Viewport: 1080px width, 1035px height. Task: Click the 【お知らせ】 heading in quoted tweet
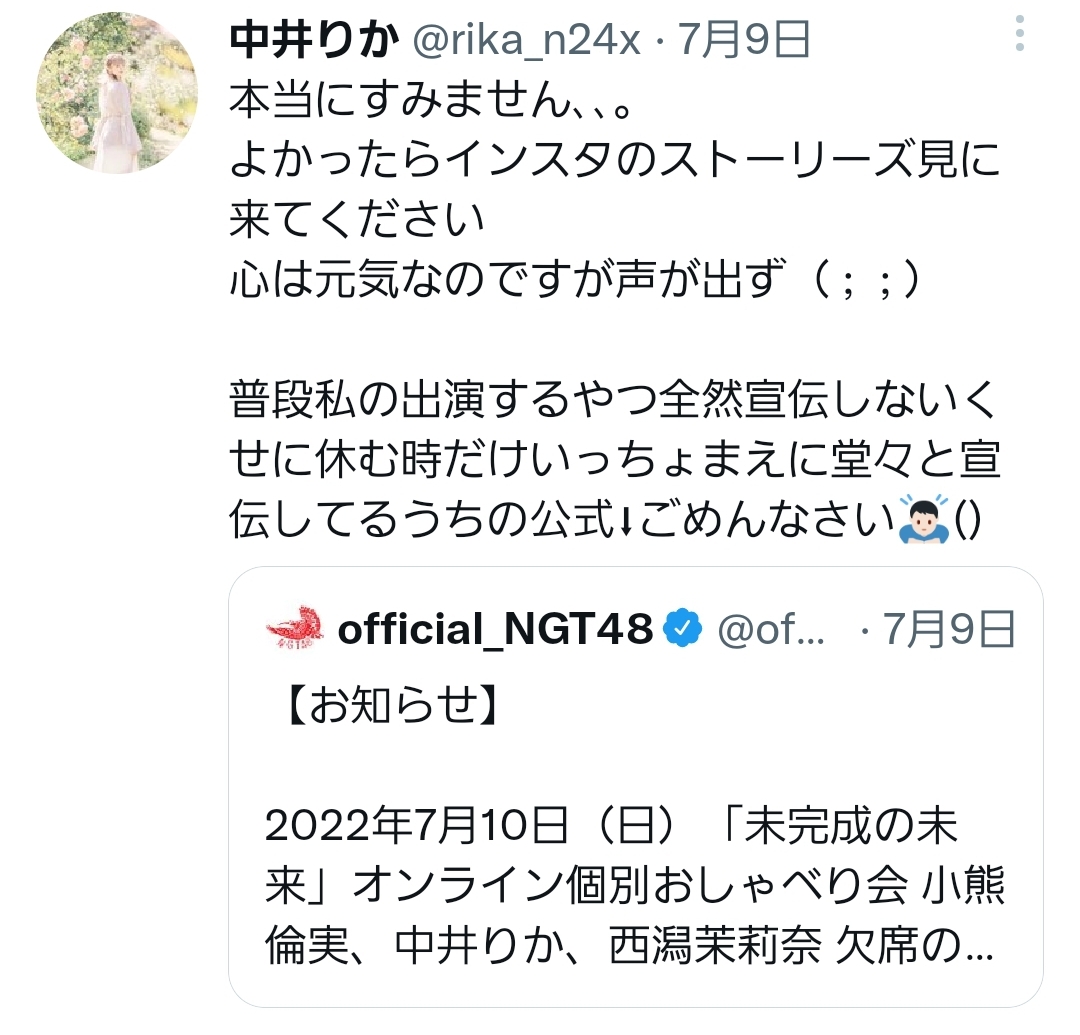[391, 705]
